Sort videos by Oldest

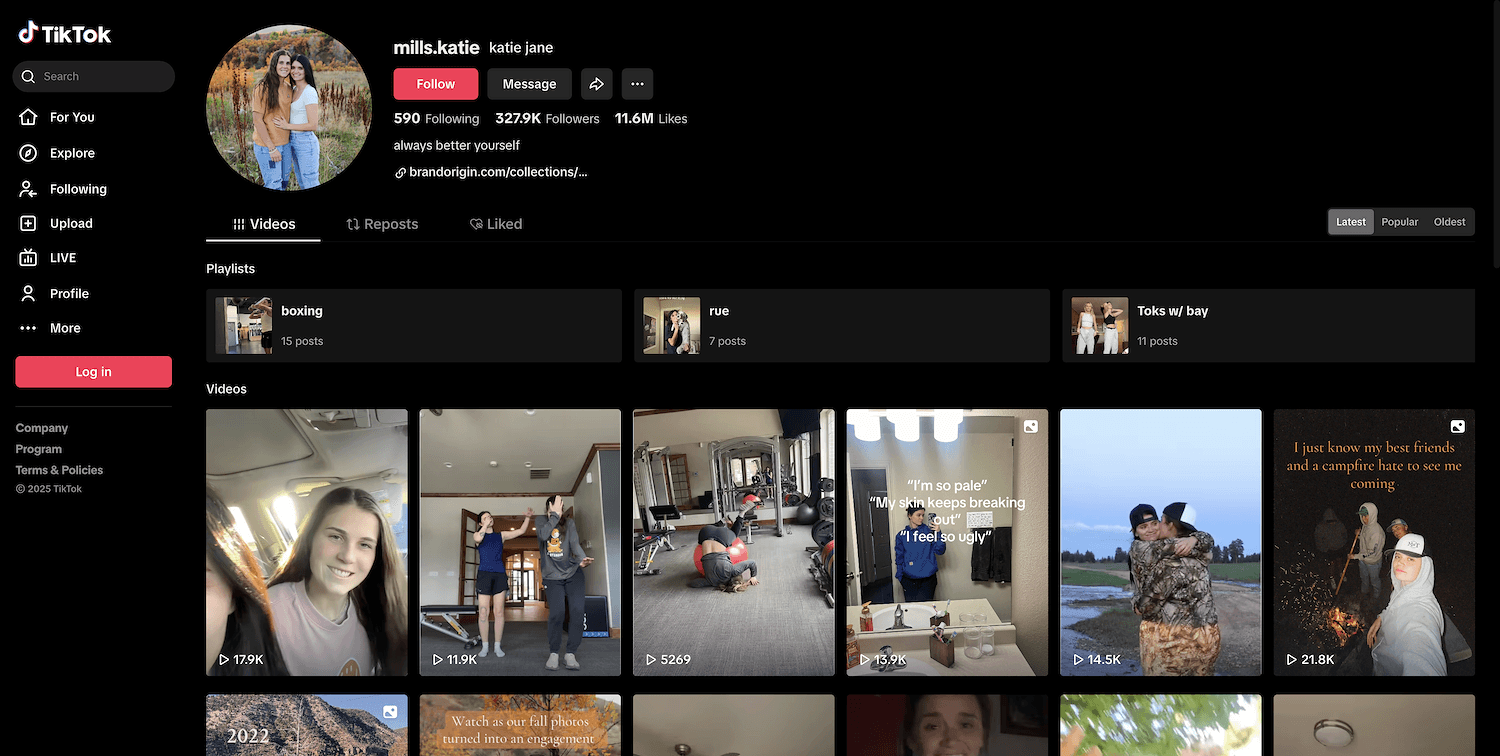(x=1449, y=222)
